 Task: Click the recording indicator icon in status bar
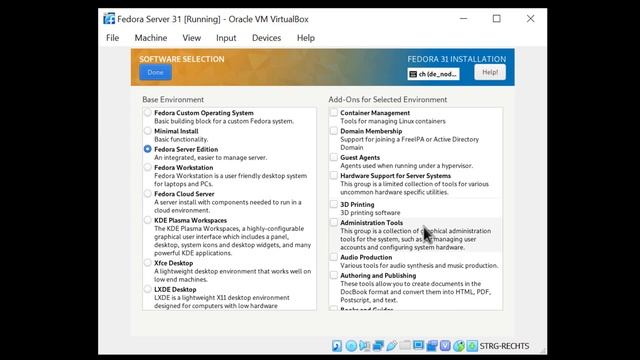[432, 346]
